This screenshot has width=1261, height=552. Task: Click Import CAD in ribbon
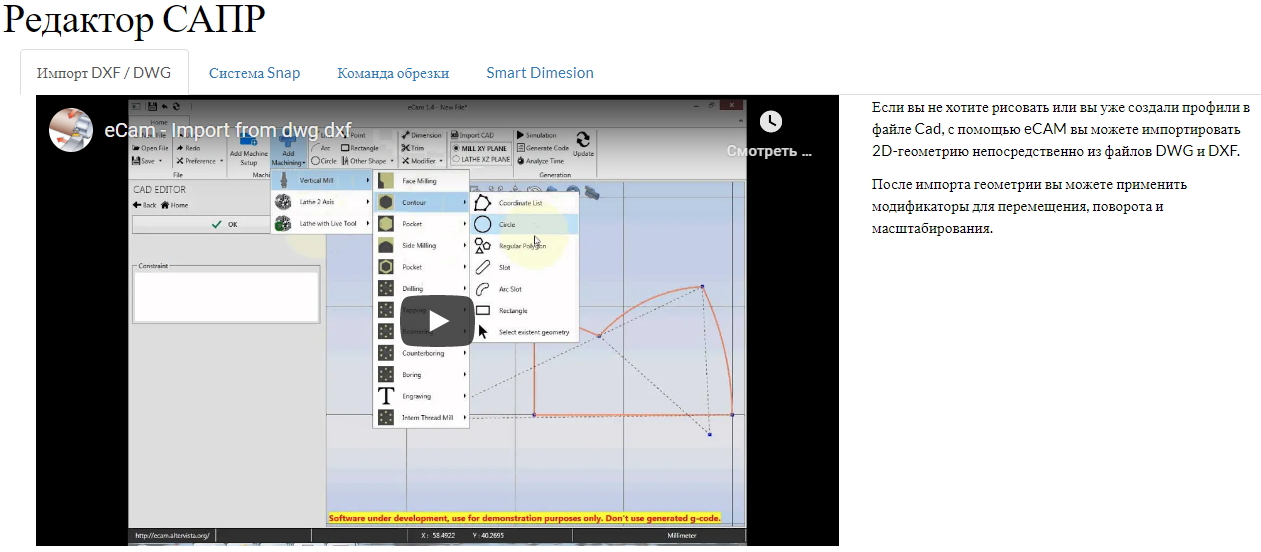(x=471, y=135)
